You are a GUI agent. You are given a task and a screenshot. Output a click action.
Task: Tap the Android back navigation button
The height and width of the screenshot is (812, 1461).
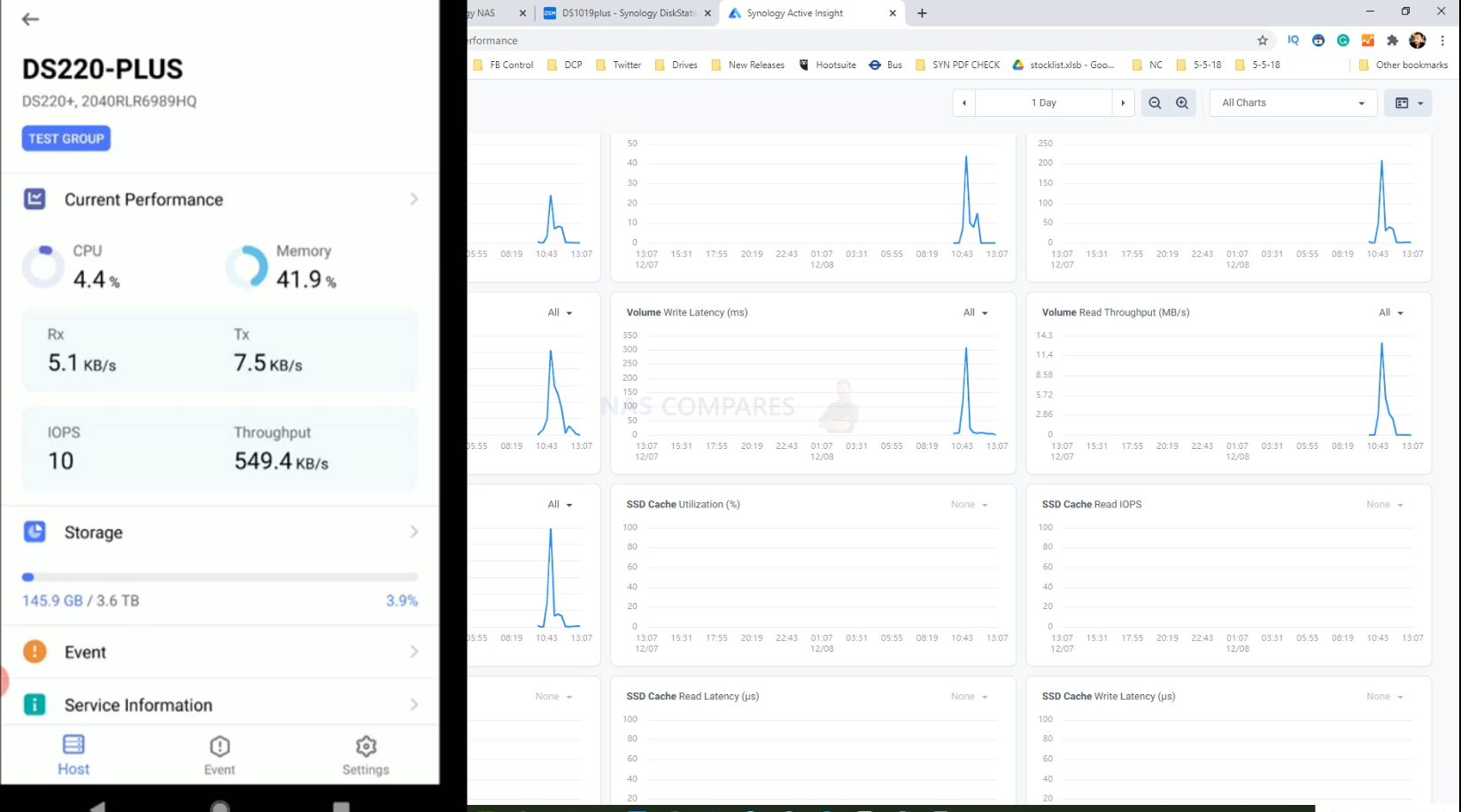[x=98, y=806]
